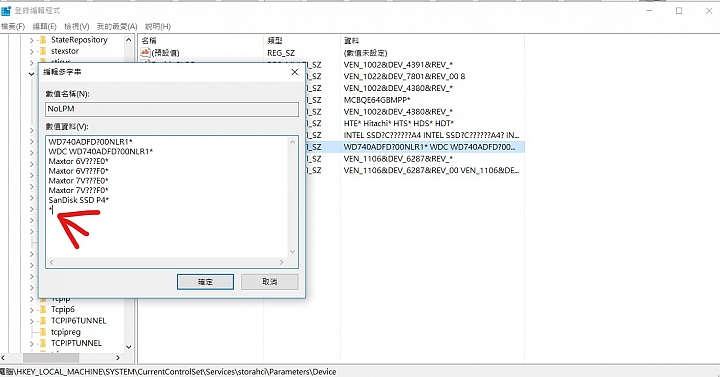Image resolution: width=720 pixels, height=377 pixels.
Task: Click the INTEL SSD?C??????A4 data cell
Action: [431, 135]
